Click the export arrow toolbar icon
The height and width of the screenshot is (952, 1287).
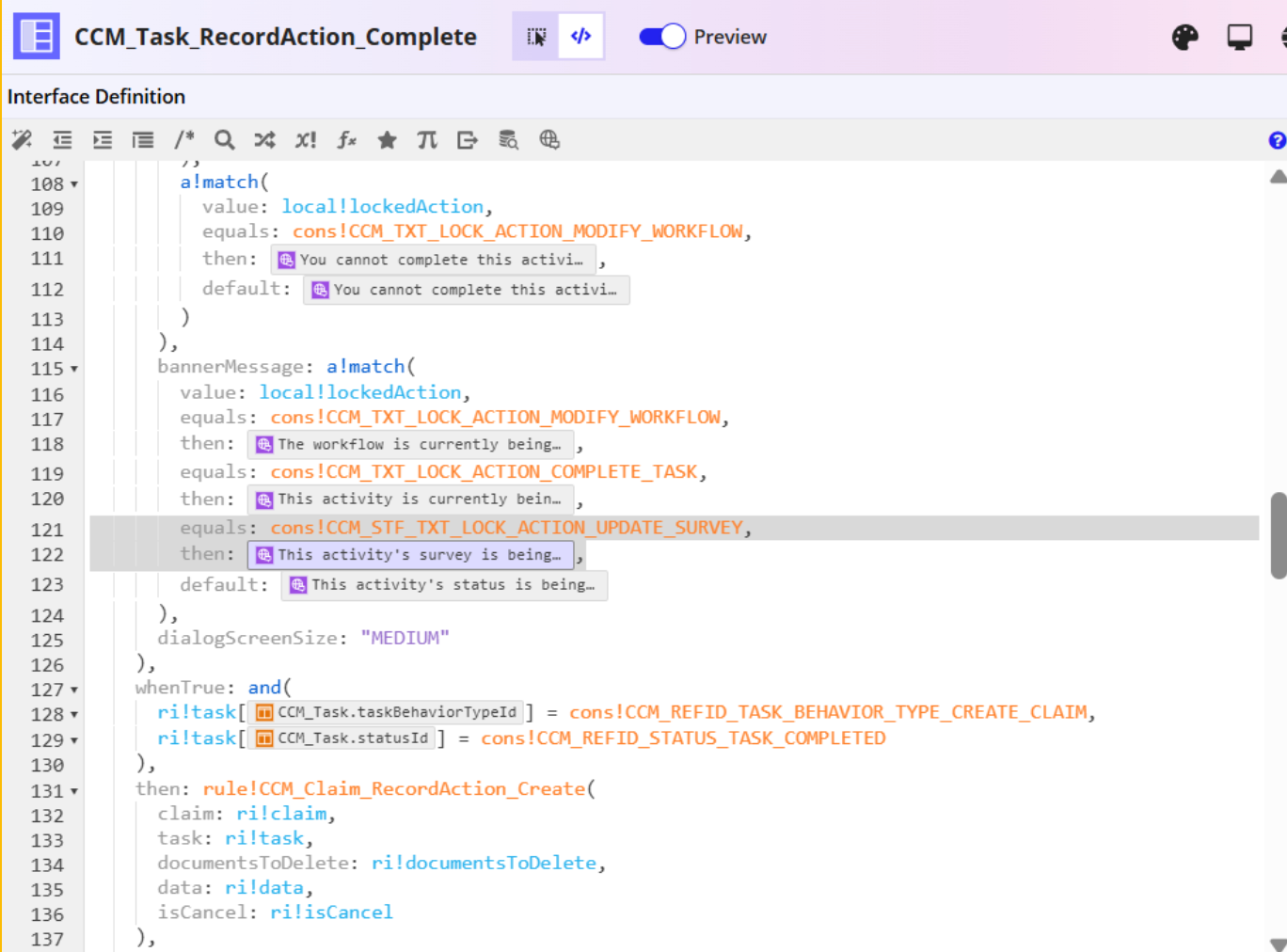pyautogui.click(x=468, y=140)
